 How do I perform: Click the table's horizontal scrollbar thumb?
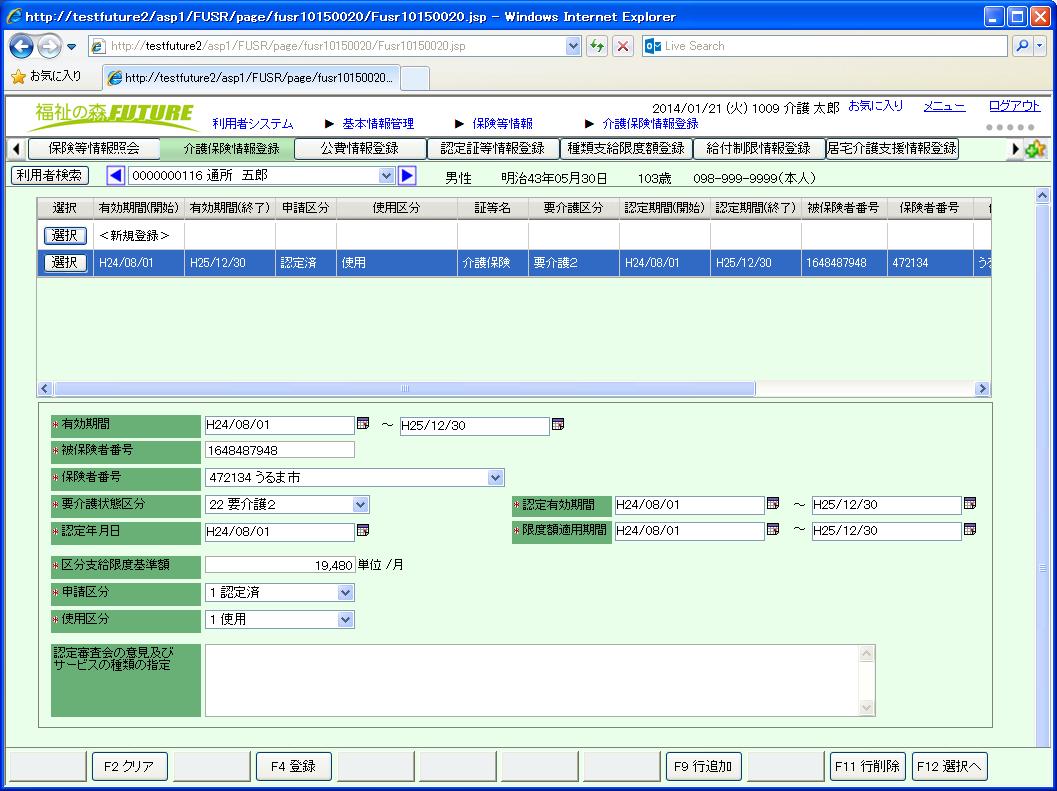point(404,388)
